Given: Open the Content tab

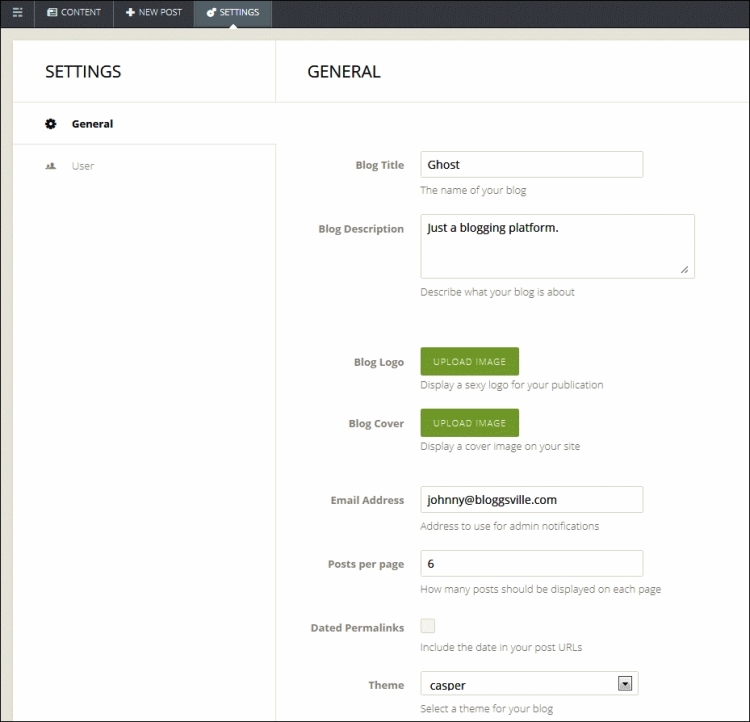Looking at the screenshot, I should pos(74,12).
